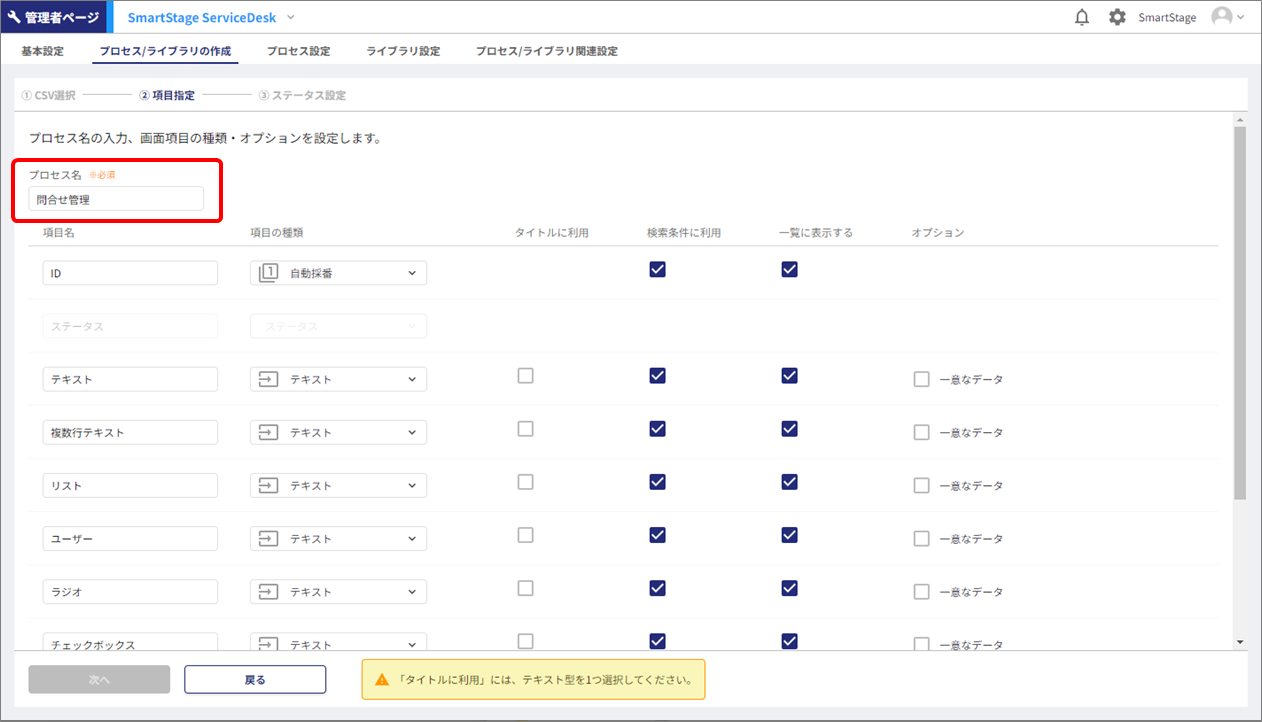The width and height of the screenshot is (1262, 722).
Task: Click the wrench icon beside 管理者ページ
Action: (14, 17)
